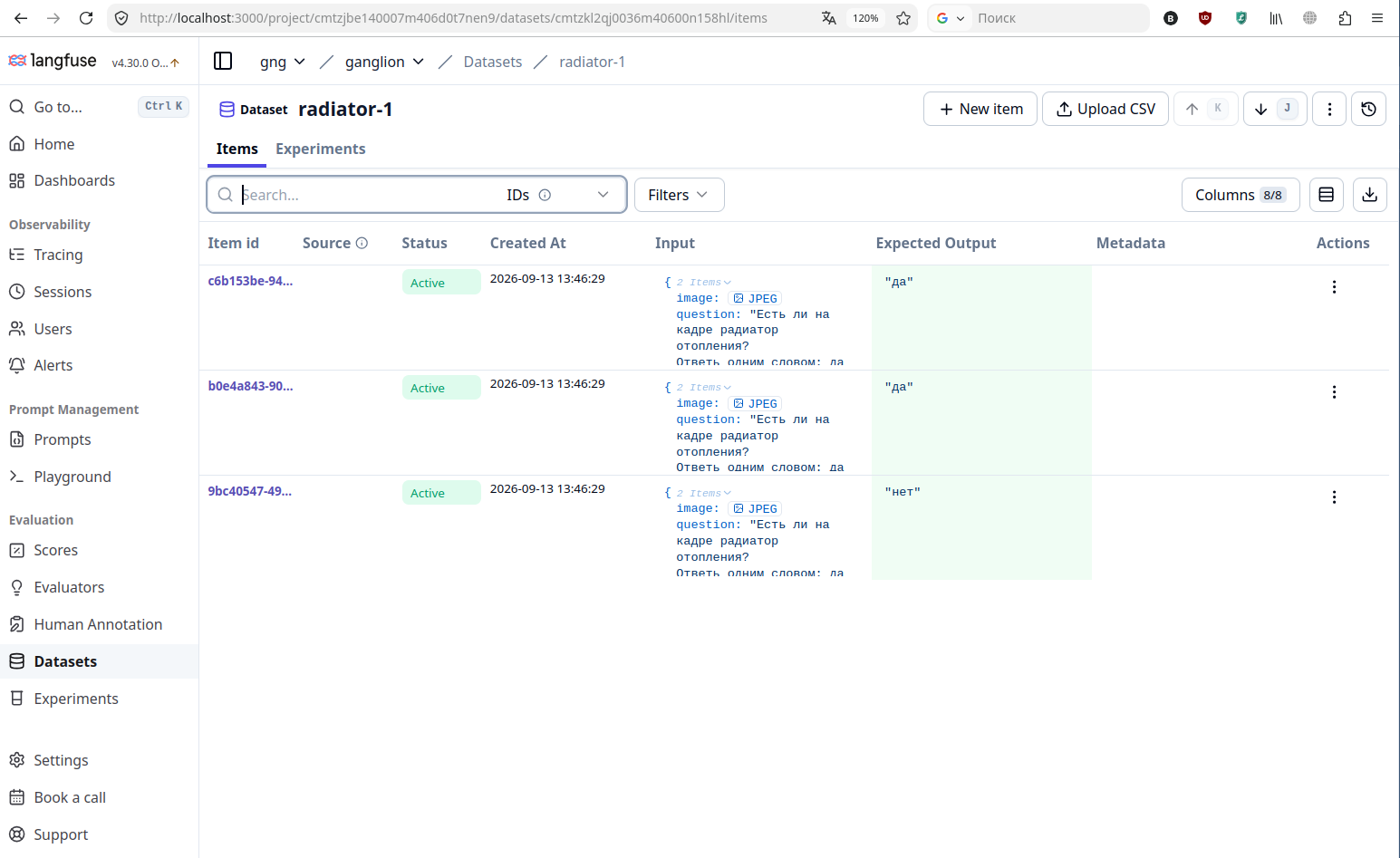Screen dimensions: 1400x858
Task: Click the browser URL address bar
Action: [453, 18]
